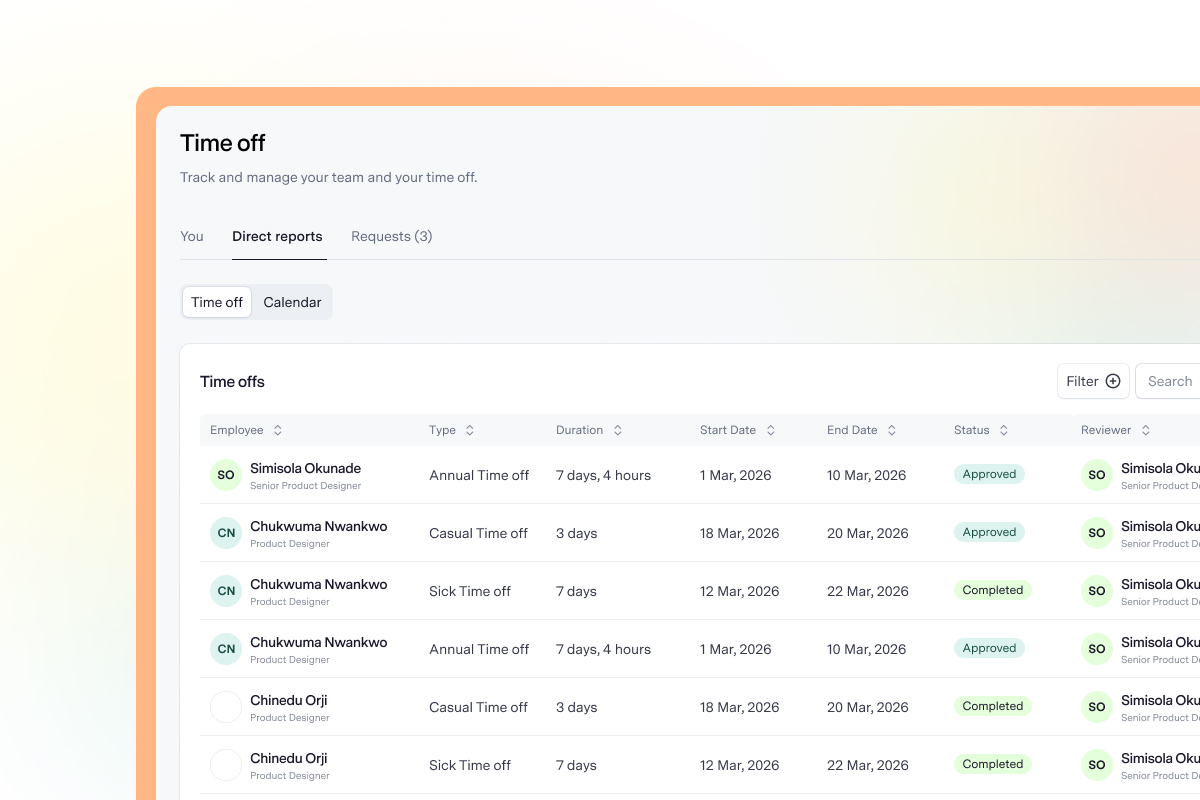Screen dimensions: 1200x800
Task: Click Approved badge in Chukwuma Casual Time off row
Action: click(x=989, y=532)
